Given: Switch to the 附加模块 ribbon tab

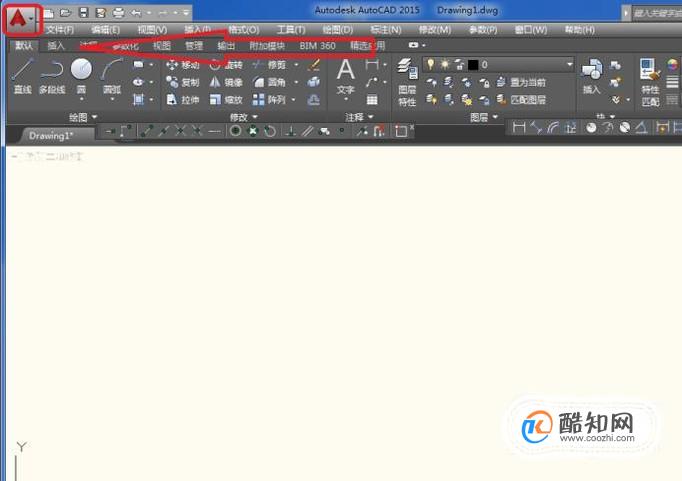Looking at the screenshot, I should 267,46.
